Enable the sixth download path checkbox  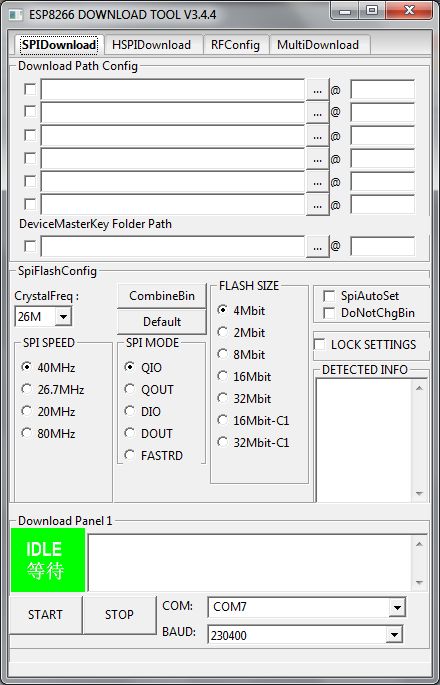tap(30, 204)
